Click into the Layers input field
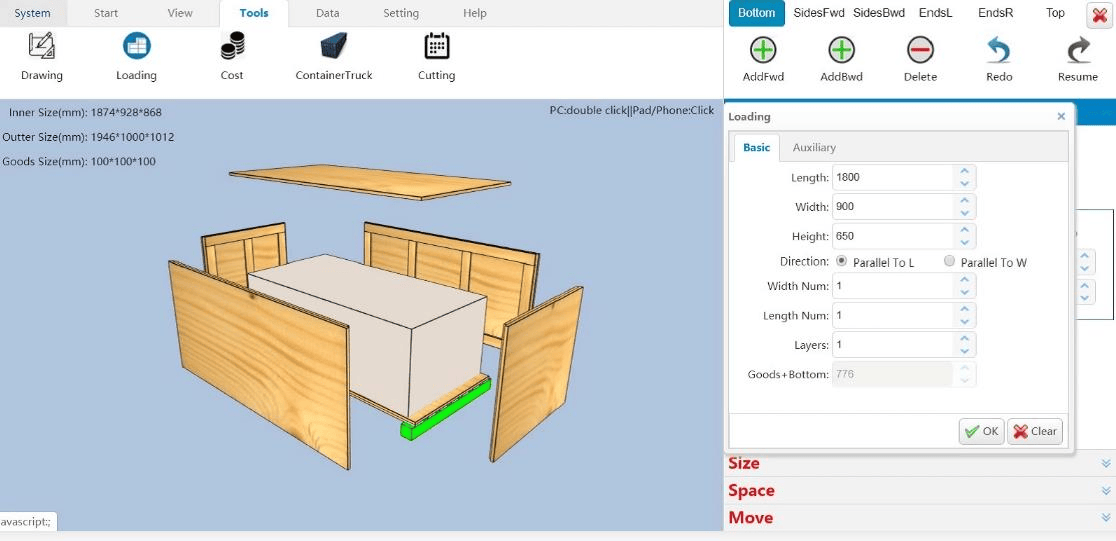This screenshot has width=1116, height=541. click(893, 345)
